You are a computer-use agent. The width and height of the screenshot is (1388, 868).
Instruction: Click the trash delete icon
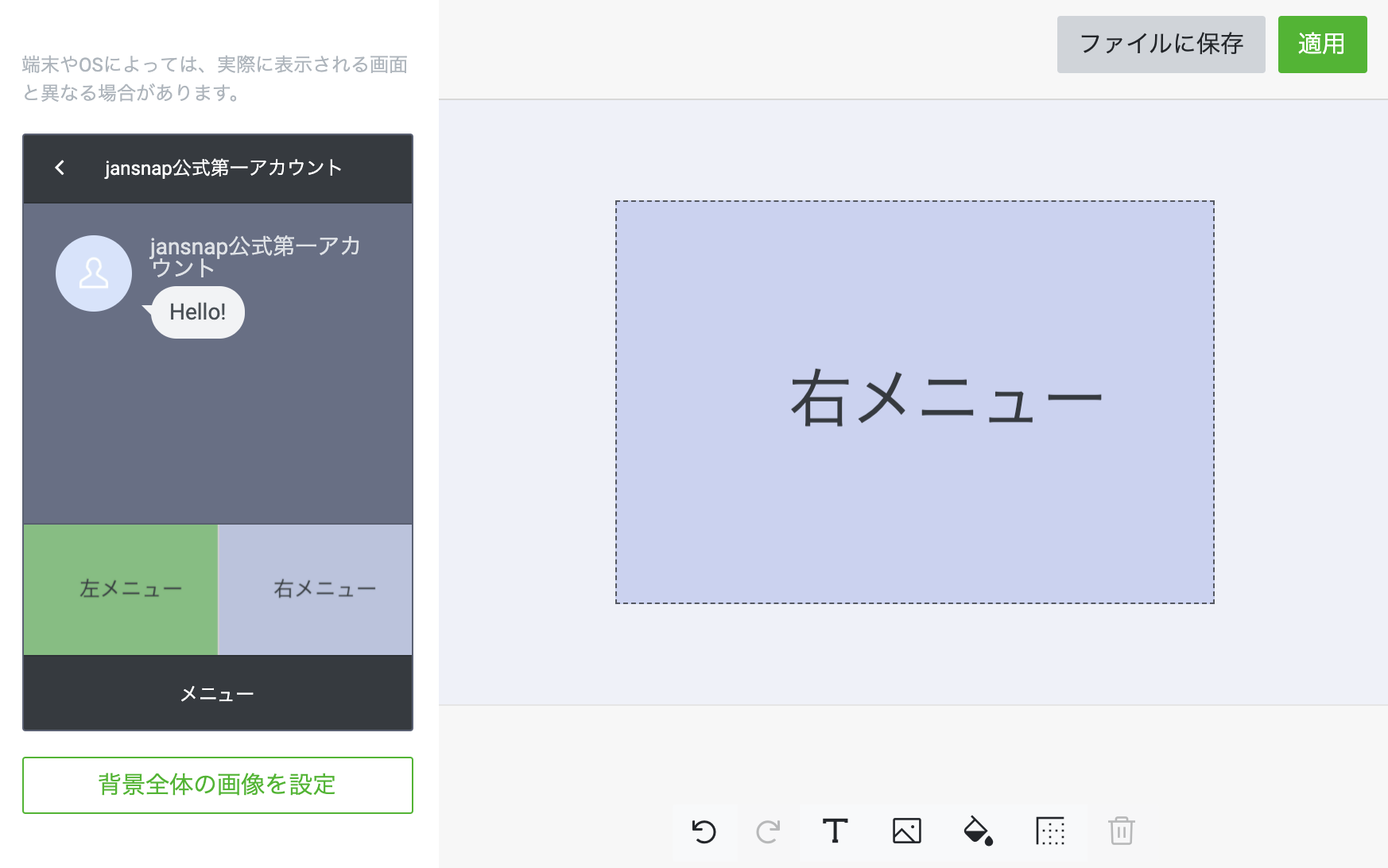coord(1122,831)
